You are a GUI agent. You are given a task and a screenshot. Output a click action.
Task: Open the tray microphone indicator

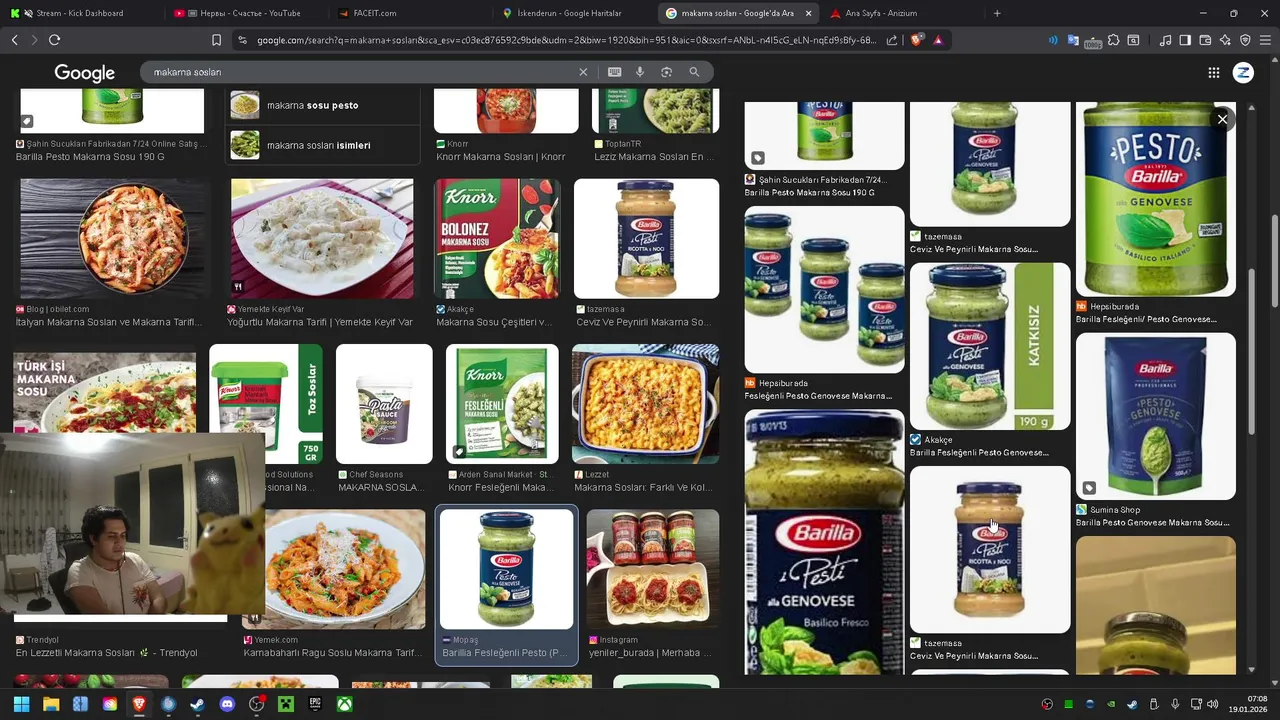(1175, 704)
